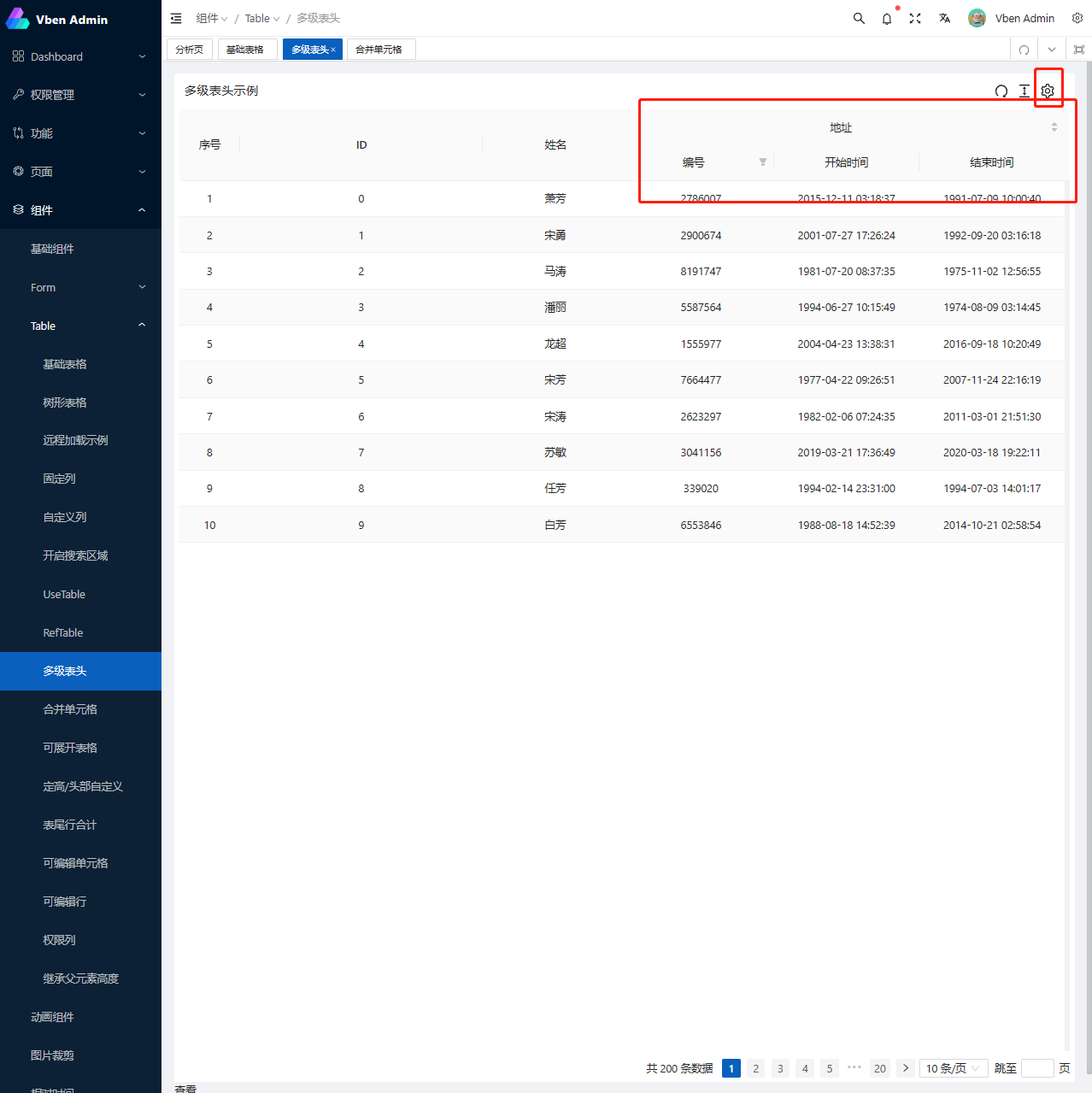The image size is (1092, 1093).
Task: Toggle sorting on the 地址 column header
Action: tap(1054, 126)
